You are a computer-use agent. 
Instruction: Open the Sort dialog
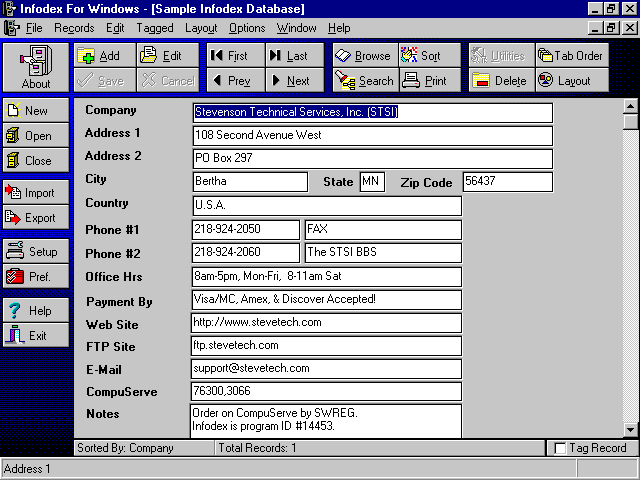pyautogui.click(x=422, y=56)
